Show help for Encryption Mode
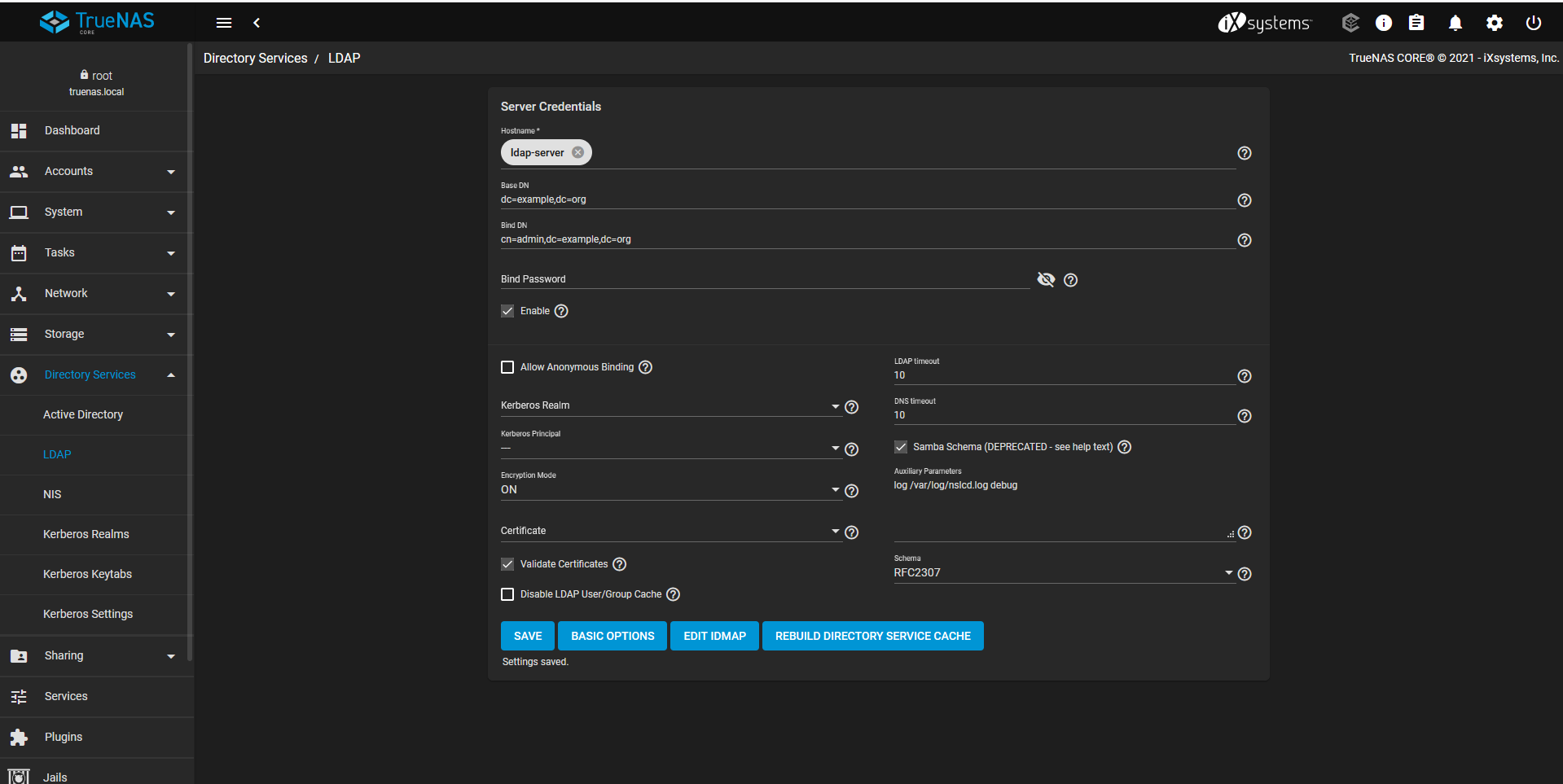The width and height of the screenshot is (1563, 784). pos(852,491)
